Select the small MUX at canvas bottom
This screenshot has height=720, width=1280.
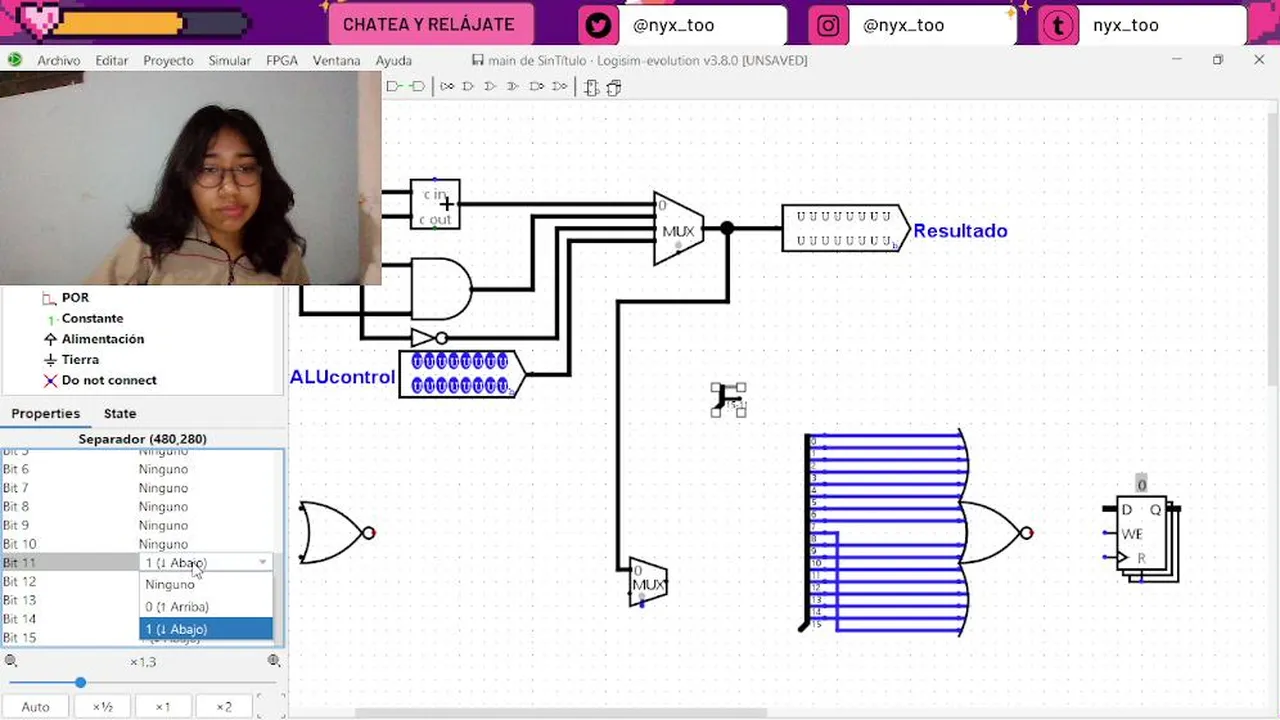pyautogui.click(x=648, y=581)
